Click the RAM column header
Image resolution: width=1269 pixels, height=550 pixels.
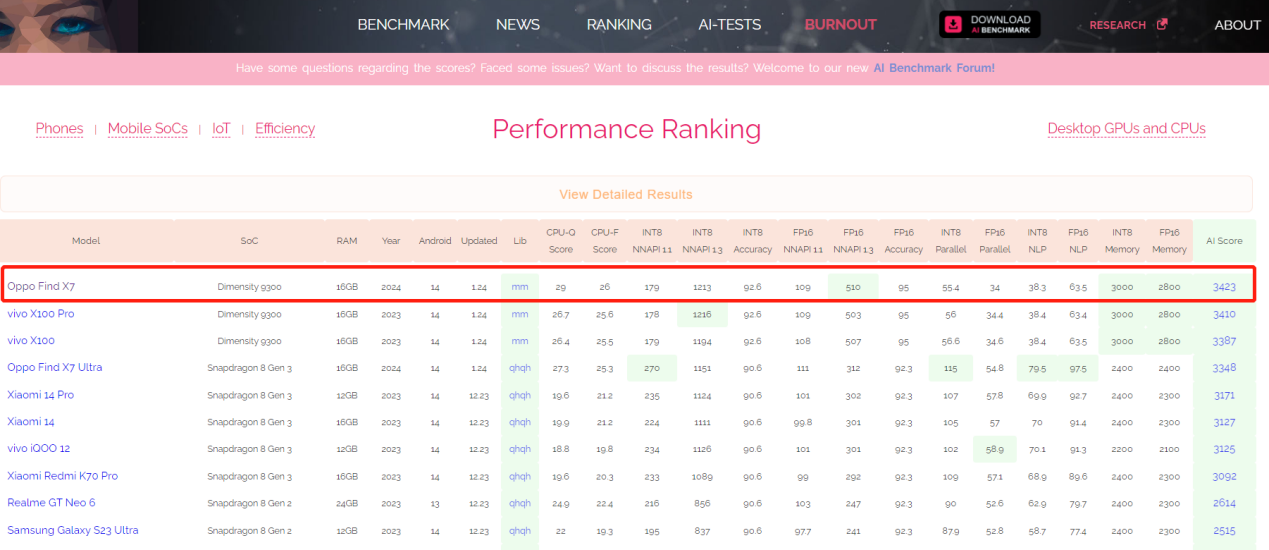pos(347,241)
